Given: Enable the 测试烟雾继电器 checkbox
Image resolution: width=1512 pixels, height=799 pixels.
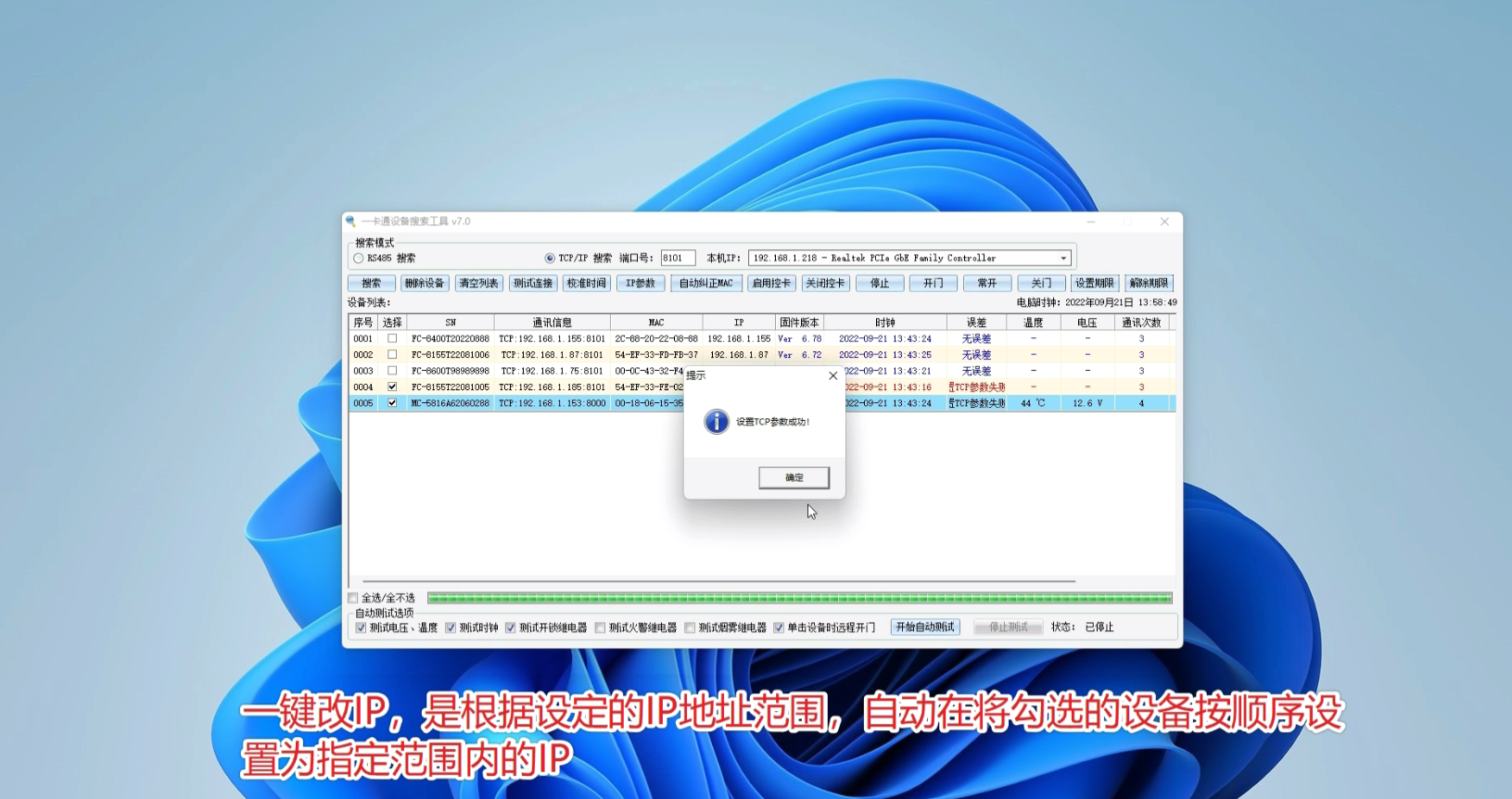Looking at the screenshot, I should point(690,628).
